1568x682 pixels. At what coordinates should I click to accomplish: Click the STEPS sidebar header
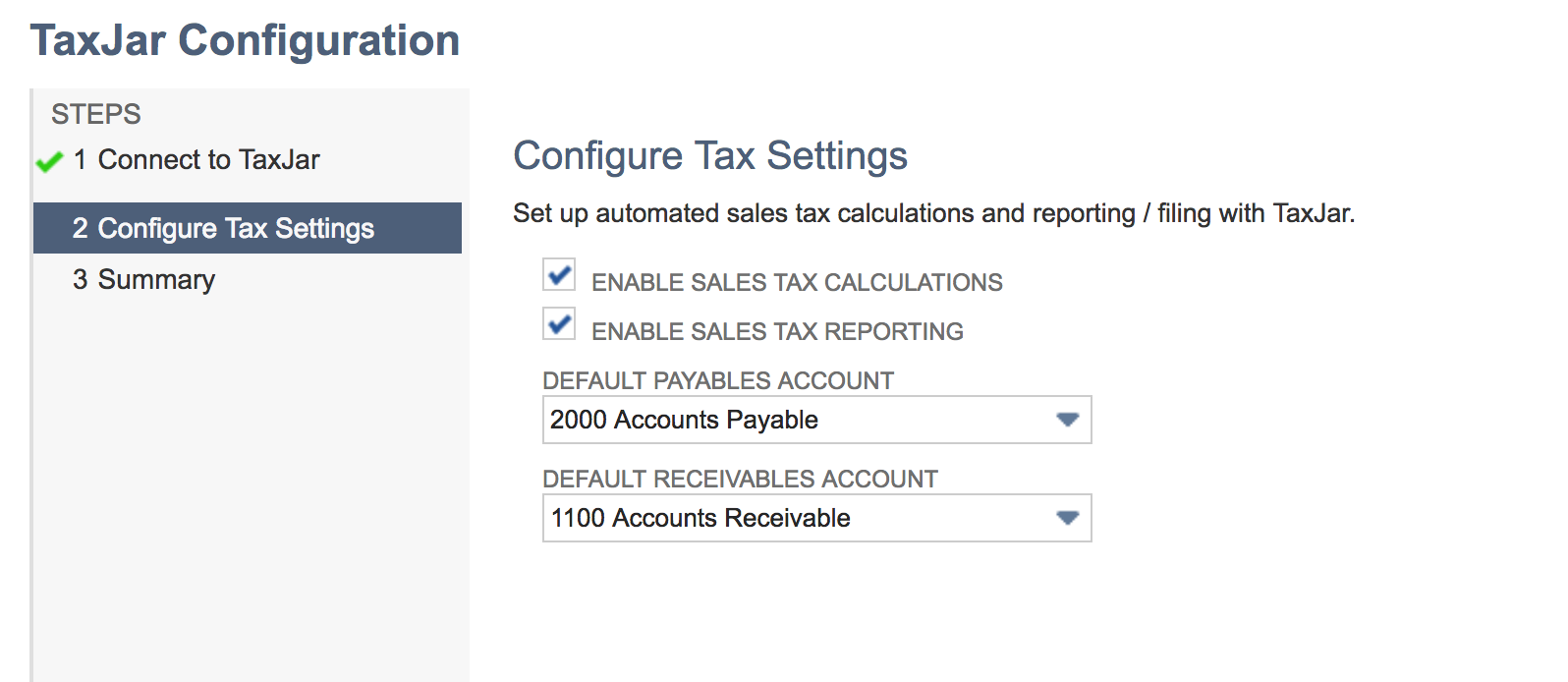click(96, 114)
